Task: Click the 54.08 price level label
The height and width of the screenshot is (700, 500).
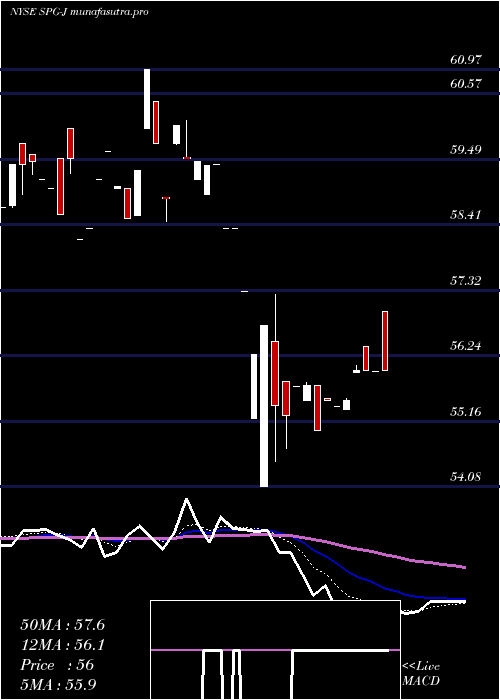Action: [x=466, y=477]
